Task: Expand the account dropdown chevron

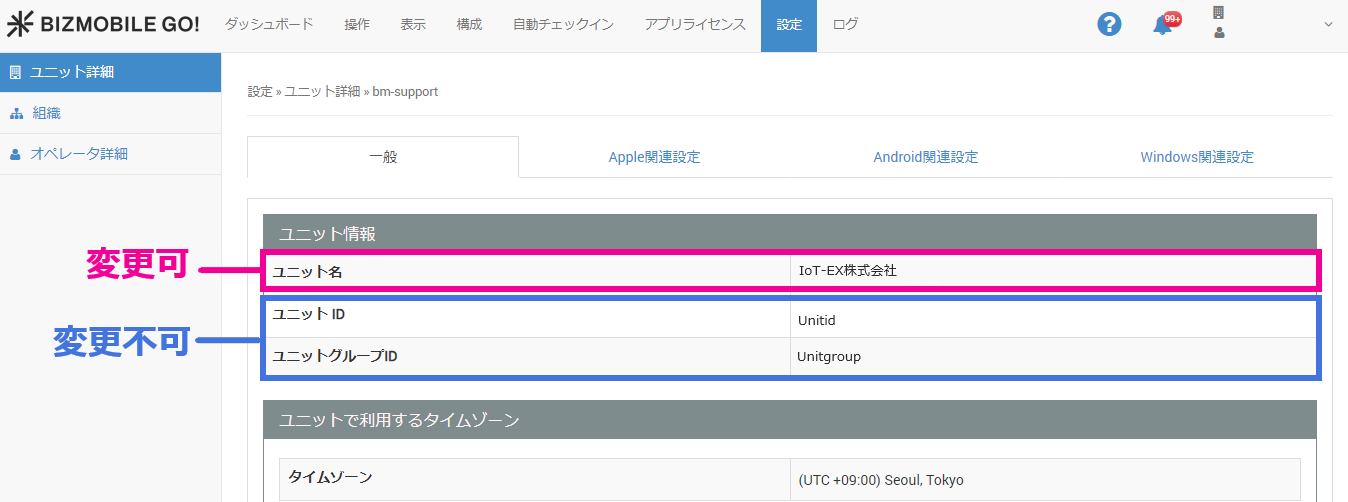Action: (1328, 25)
